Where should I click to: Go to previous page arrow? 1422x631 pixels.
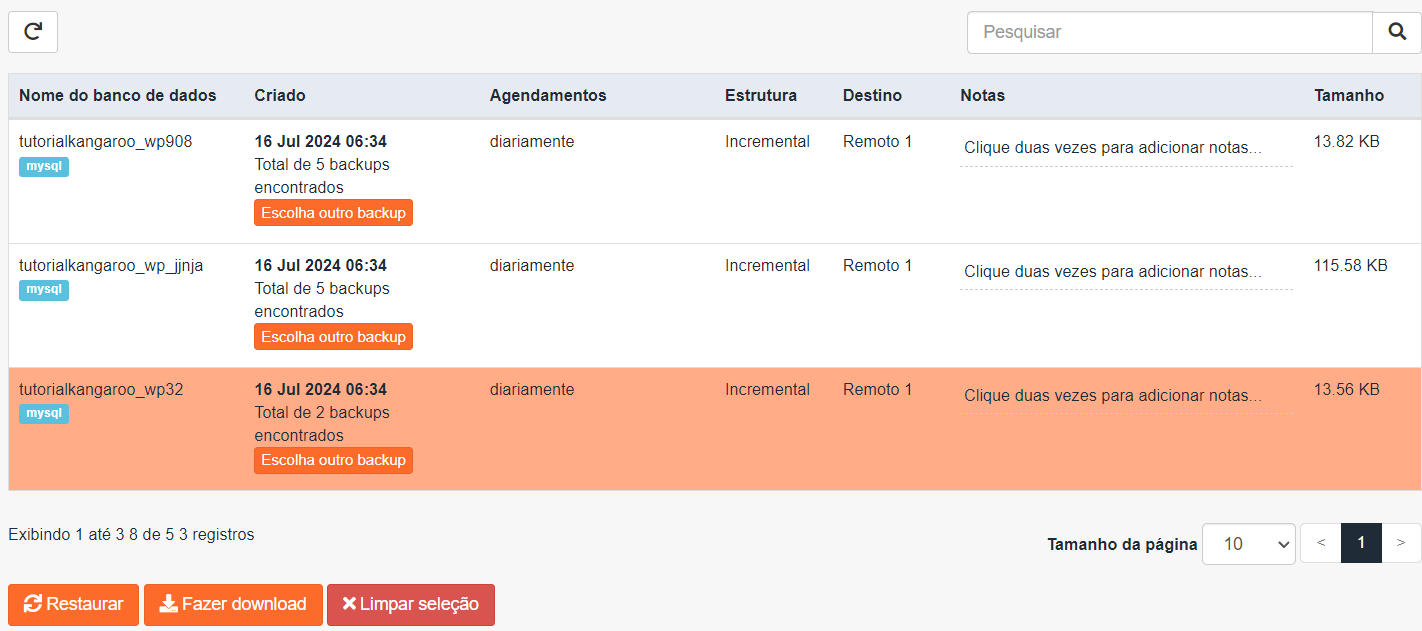1320,543
